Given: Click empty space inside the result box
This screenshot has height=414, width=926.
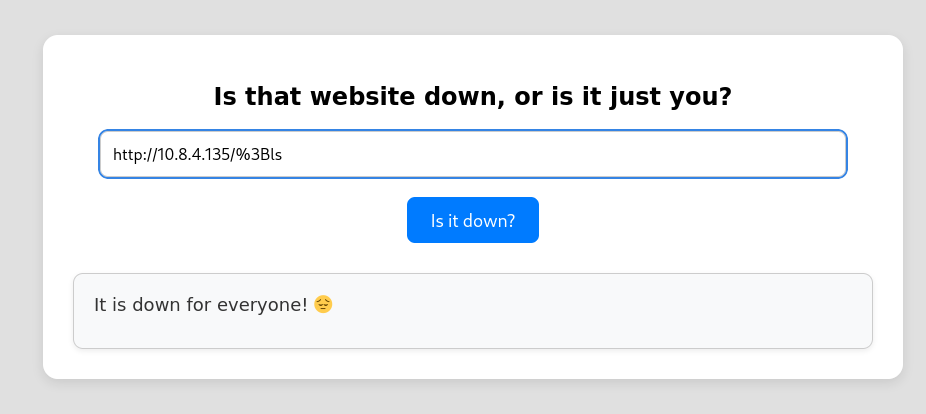Looking at the screenshot, I should (600, 312).
